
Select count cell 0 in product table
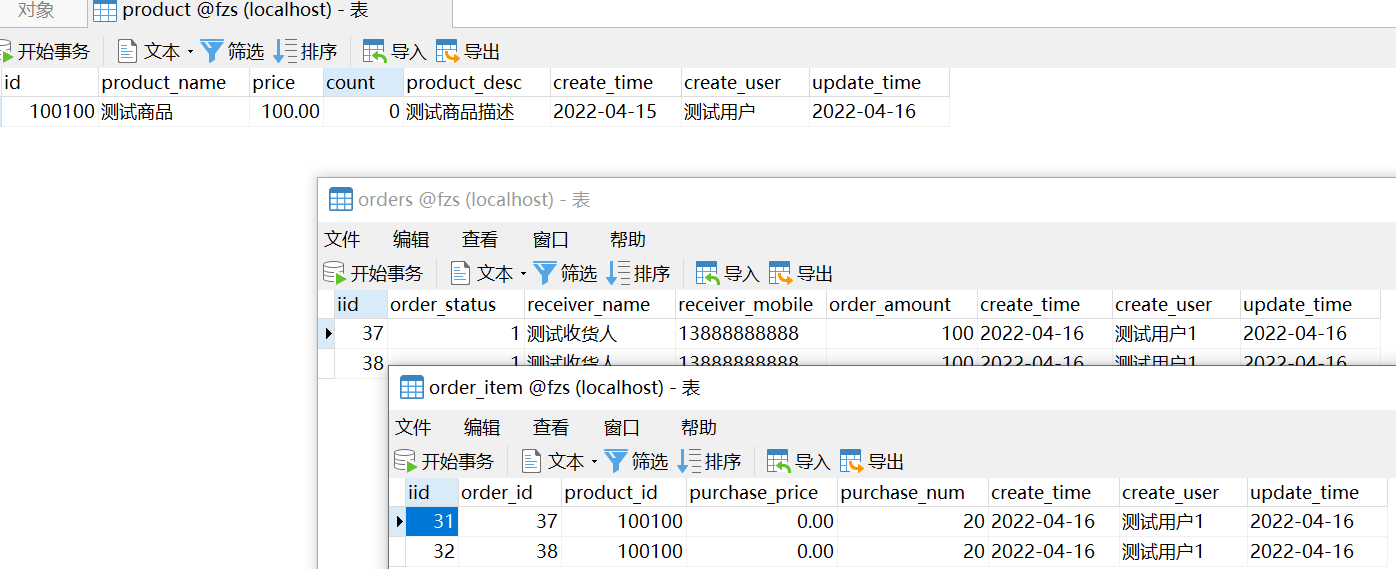click(364, 112)
